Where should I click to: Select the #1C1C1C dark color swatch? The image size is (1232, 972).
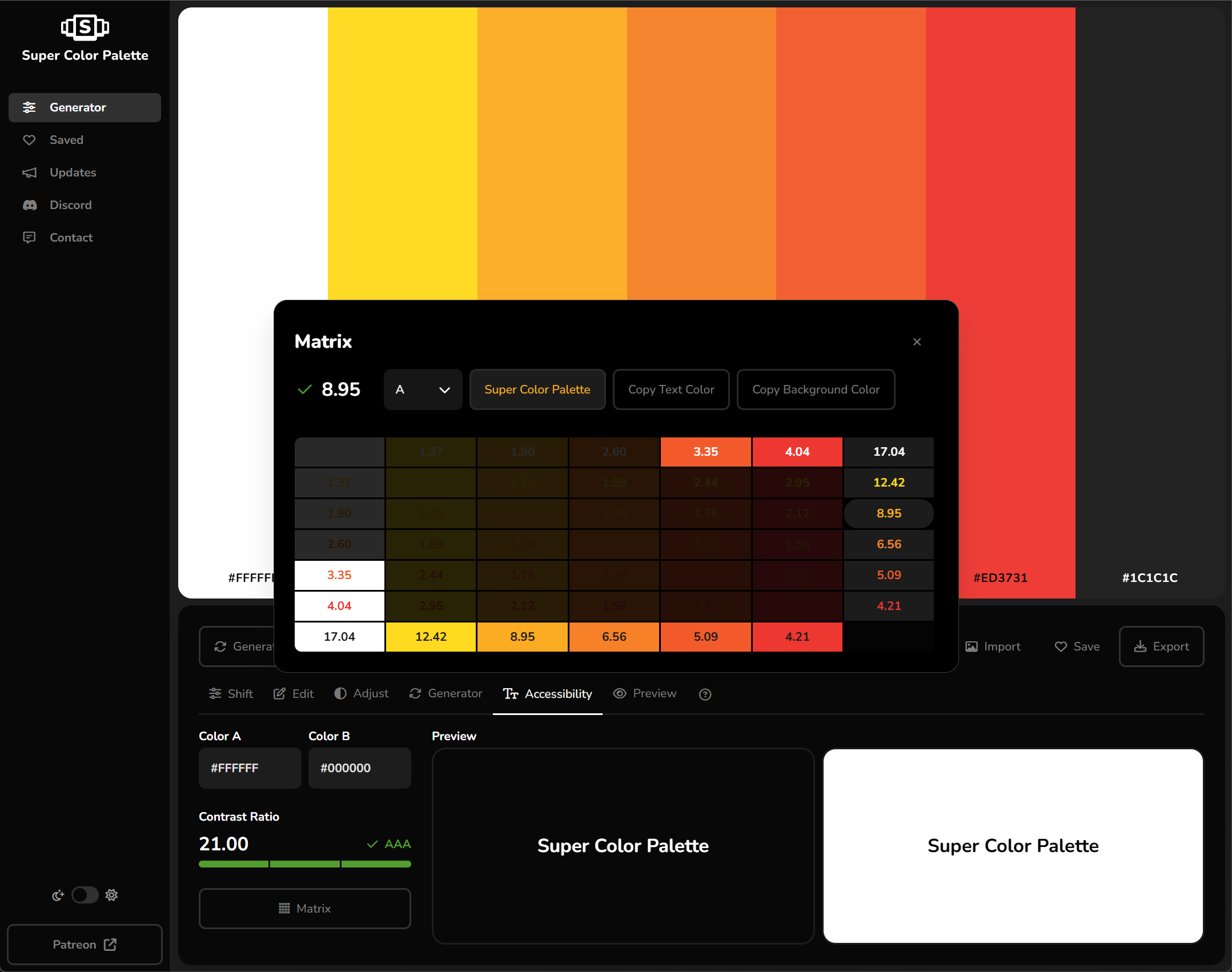point(1150,303)
